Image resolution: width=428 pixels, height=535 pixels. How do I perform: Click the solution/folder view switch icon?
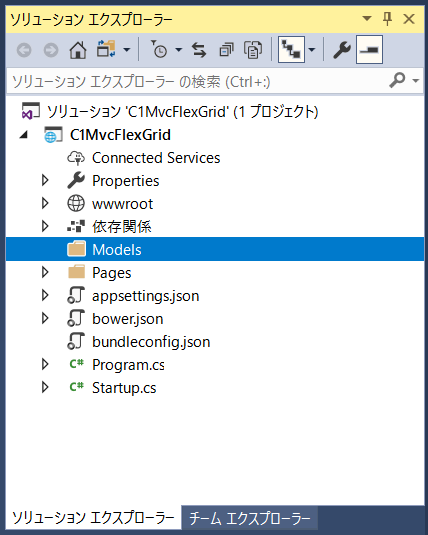coord(106,49)
